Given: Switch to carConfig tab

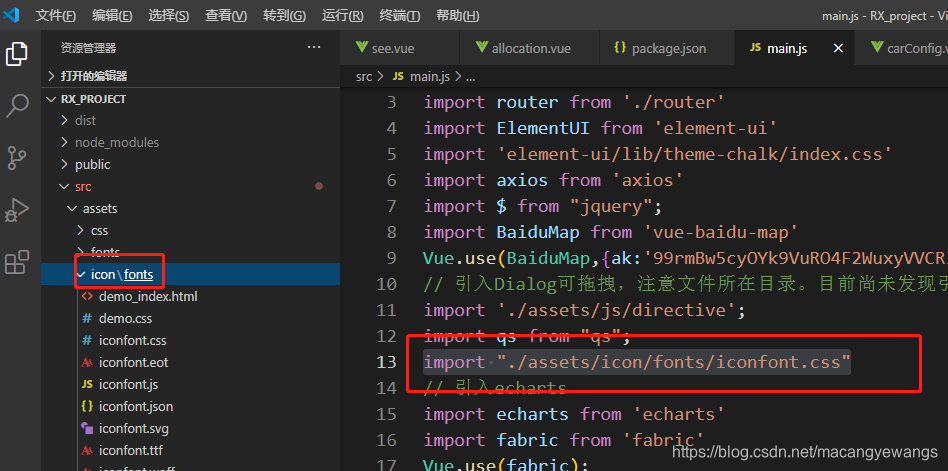Looking at the screenshot, I should tap(901, 48).
